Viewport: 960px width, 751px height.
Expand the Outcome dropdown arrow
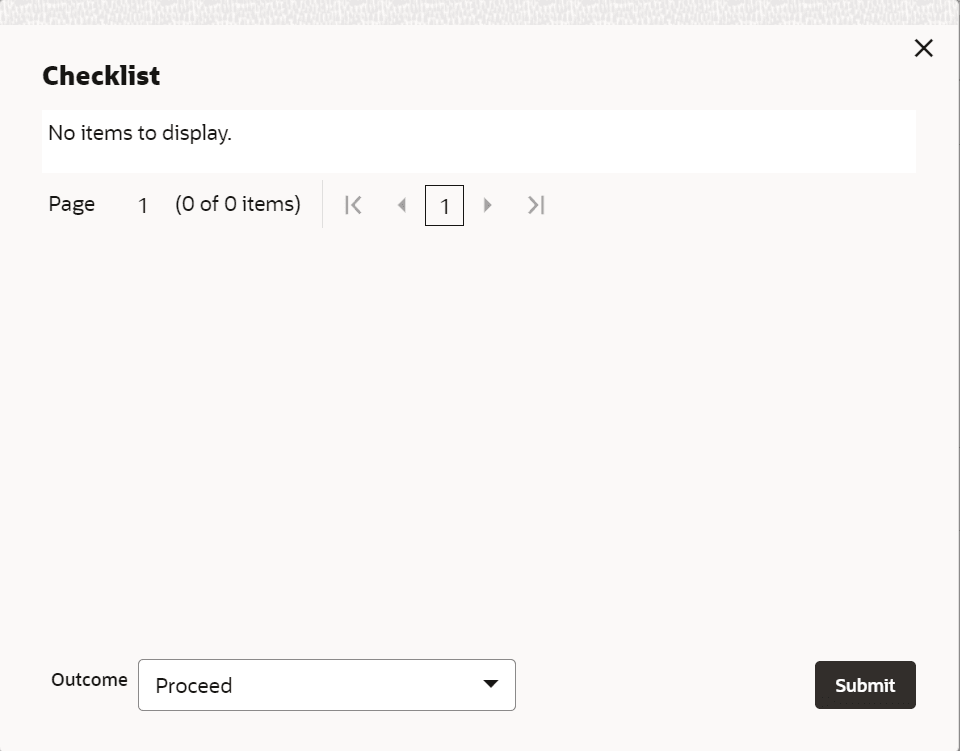tap(490, 684)
